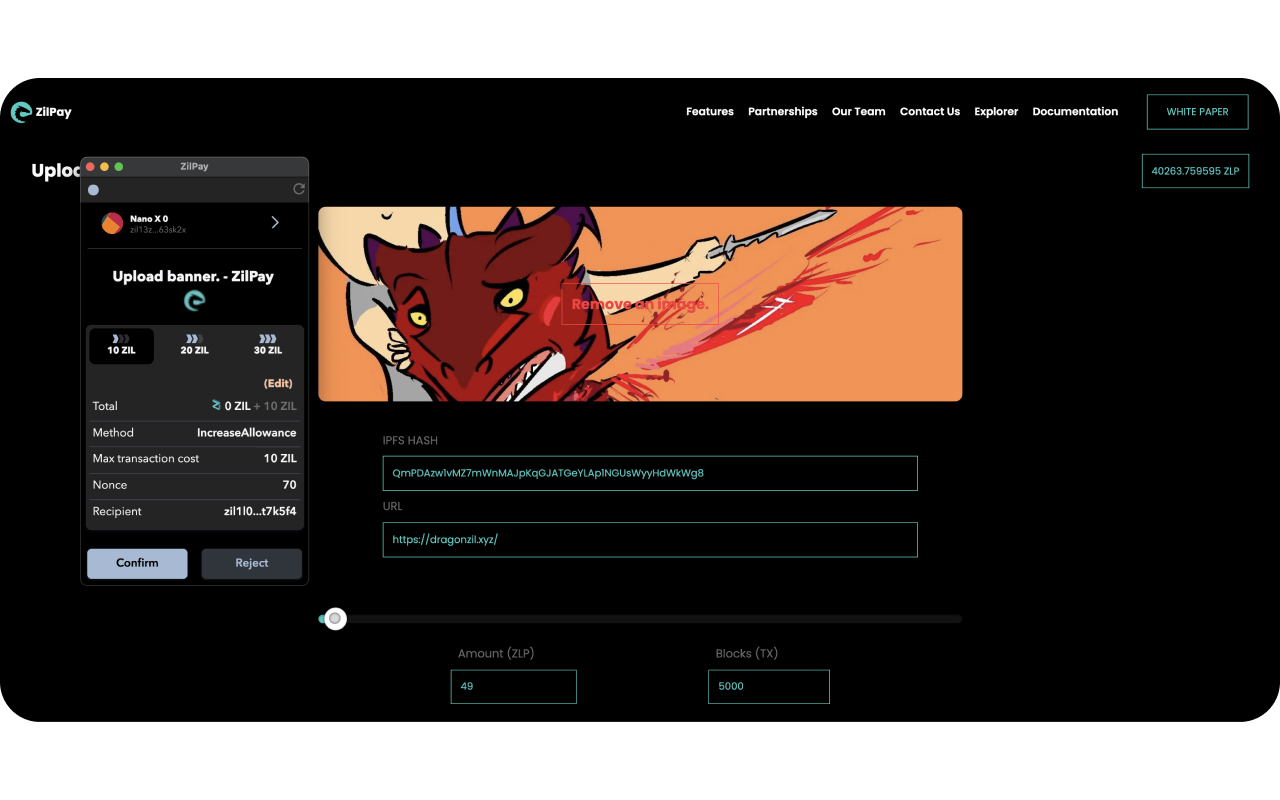Image resolution: width=1280 pixels, height=800 pixels.
Task: Expand account details with the chevron arrow
Action: click(275, 222)
